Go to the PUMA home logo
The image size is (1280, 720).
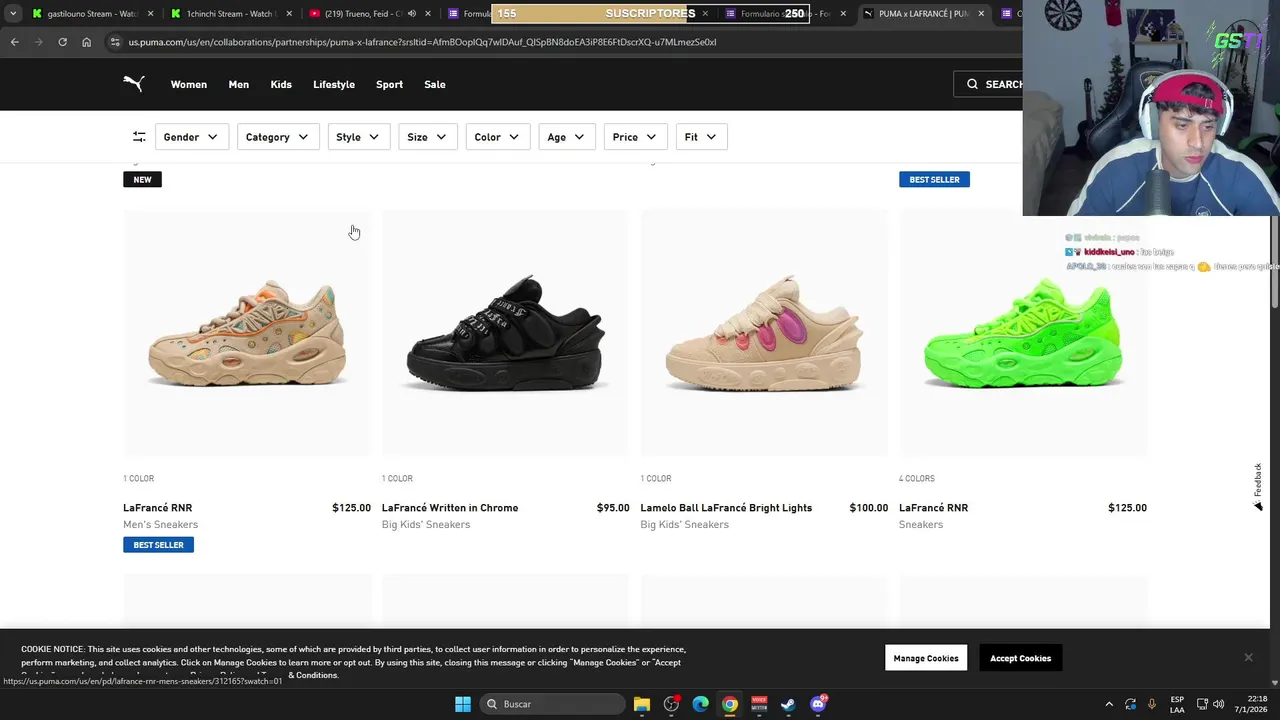tap(134, 84)
